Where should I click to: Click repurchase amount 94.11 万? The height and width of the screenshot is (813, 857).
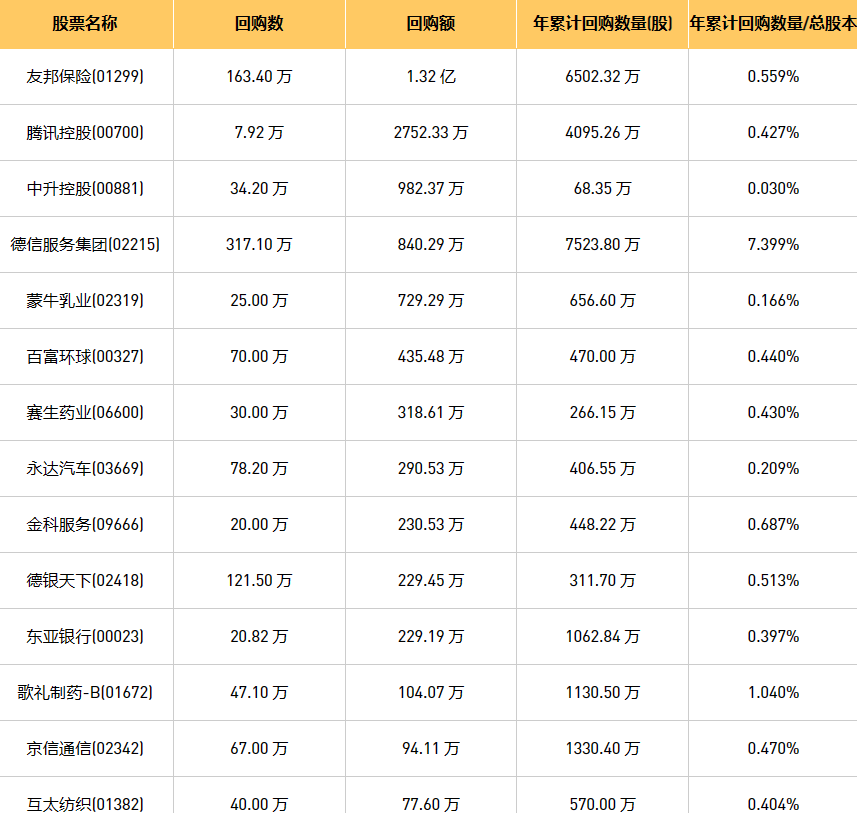(431, 748)
